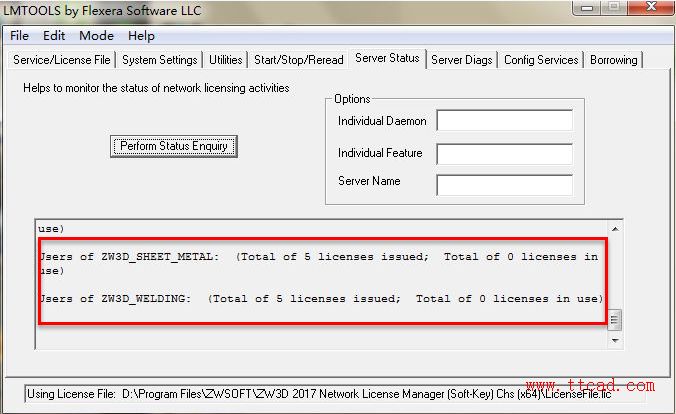Select the Server Status tab

pos(387,58)
